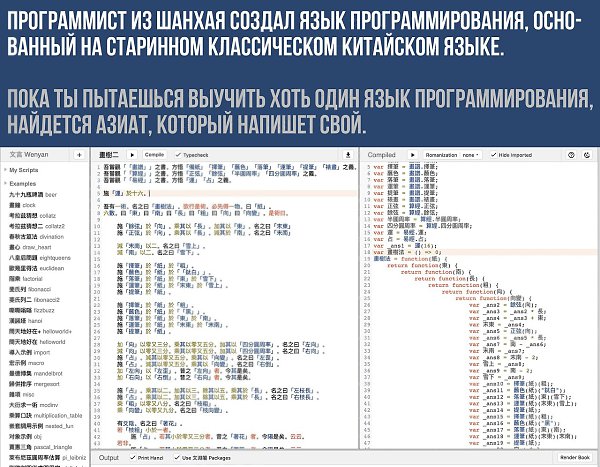Open the help question mark icon
600x467 pixels.
point(569,155)
